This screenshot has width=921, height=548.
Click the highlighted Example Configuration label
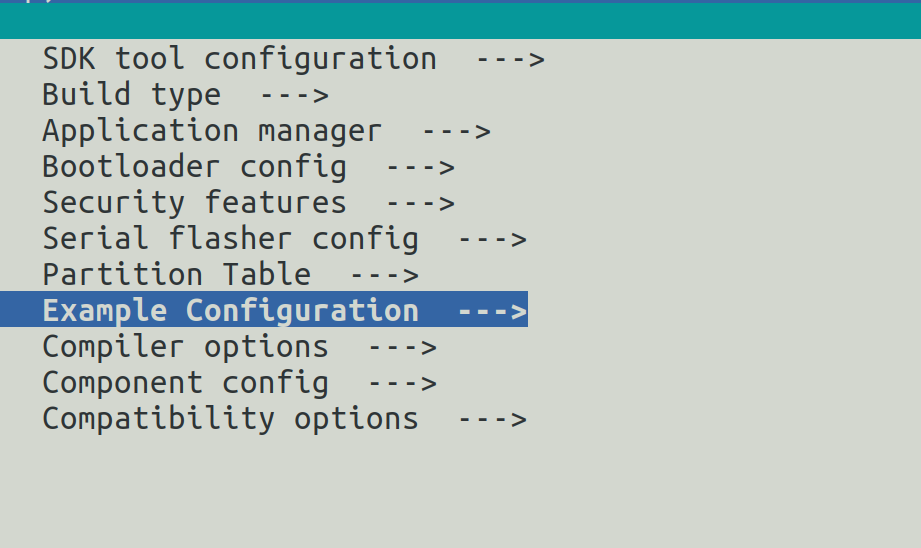pos(230,311)
